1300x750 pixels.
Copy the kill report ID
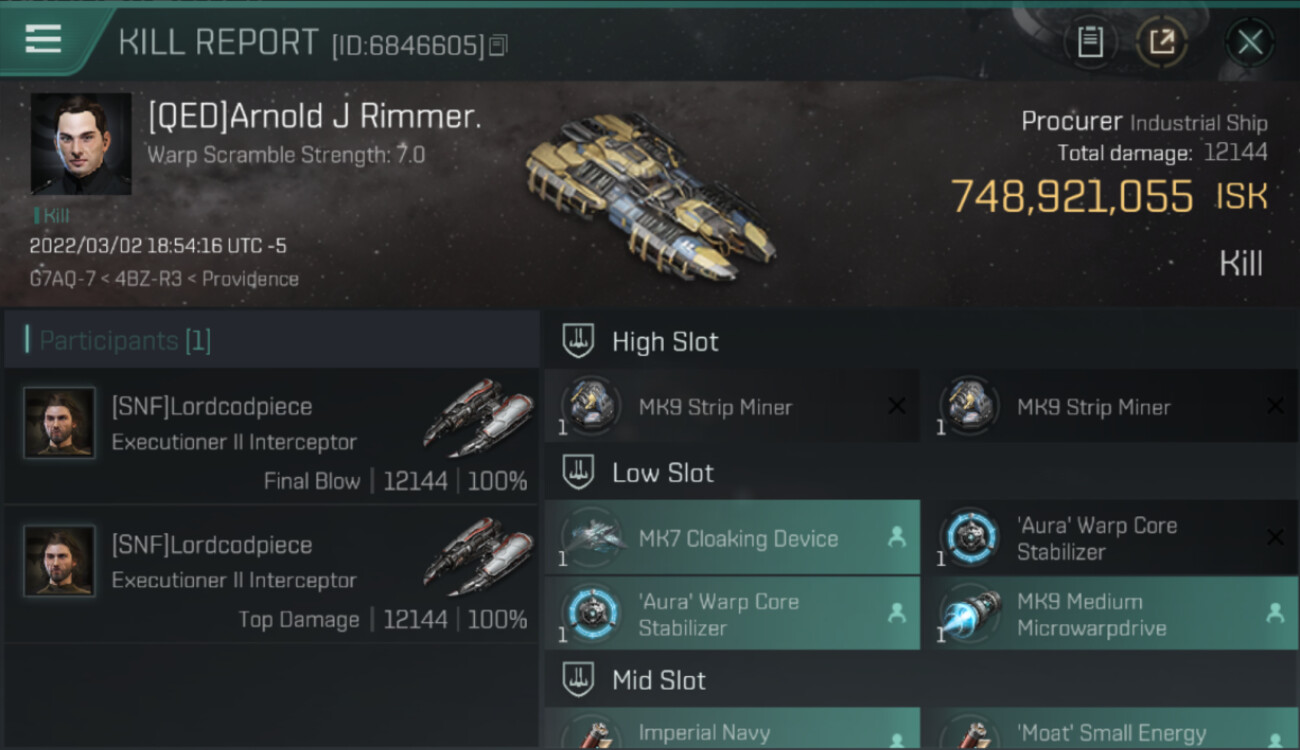[x=498, y=45]
